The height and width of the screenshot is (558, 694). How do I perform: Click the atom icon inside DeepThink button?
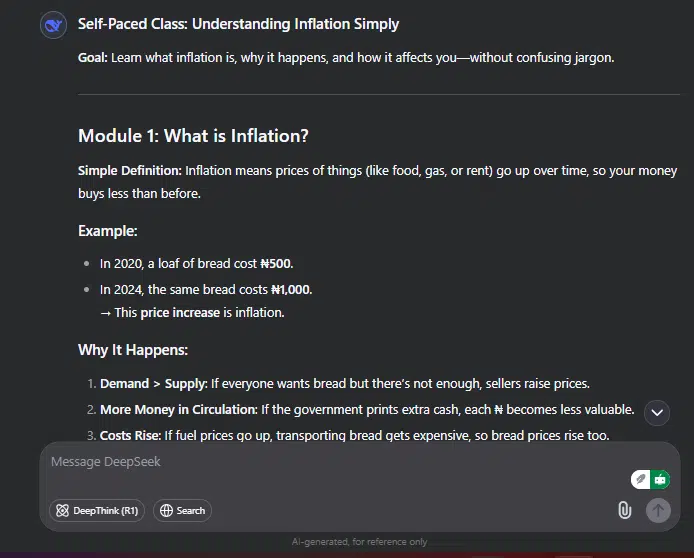62,511
